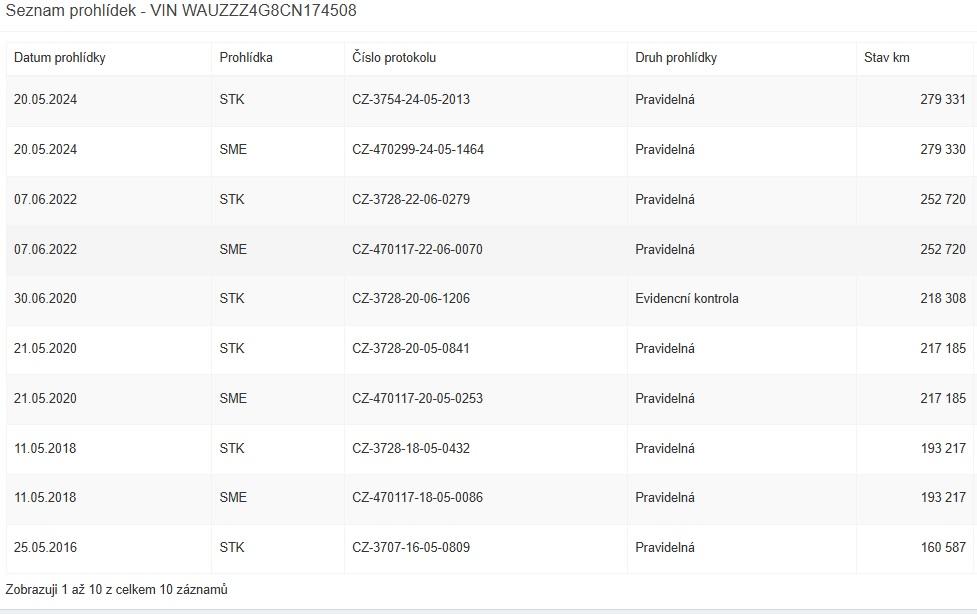Click the Datum prohlídky column header
977x614 pixels.
(59, 58)
